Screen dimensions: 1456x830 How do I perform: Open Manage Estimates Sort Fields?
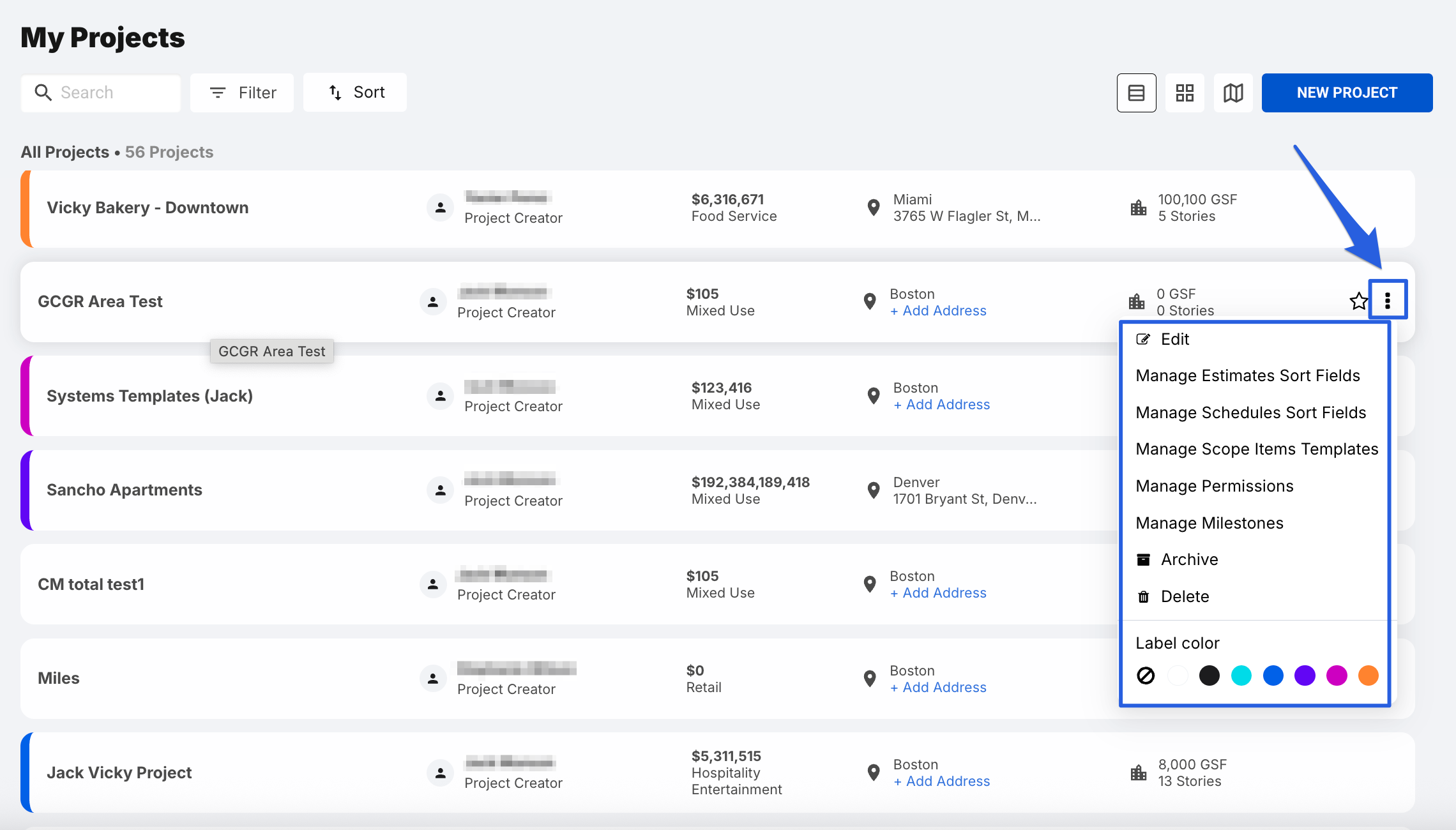1247,376
